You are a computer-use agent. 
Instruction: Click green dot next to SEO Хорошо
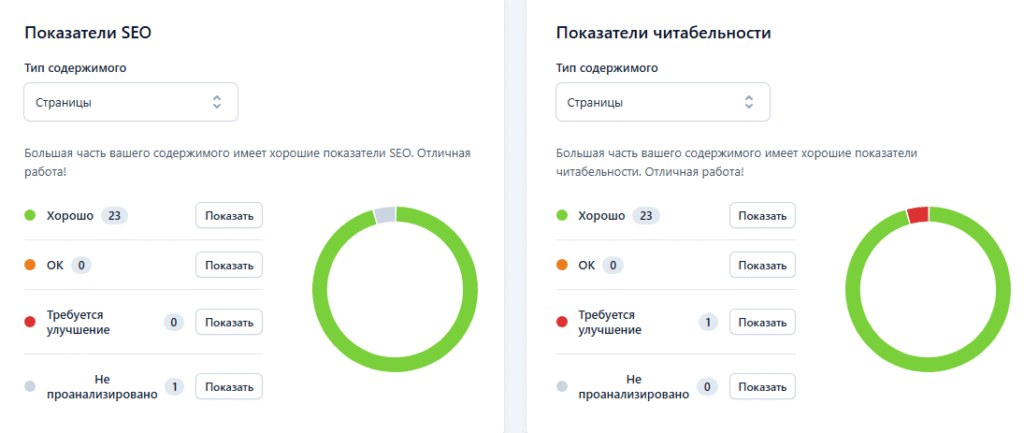pyautogui.click(x=30, y=215)
